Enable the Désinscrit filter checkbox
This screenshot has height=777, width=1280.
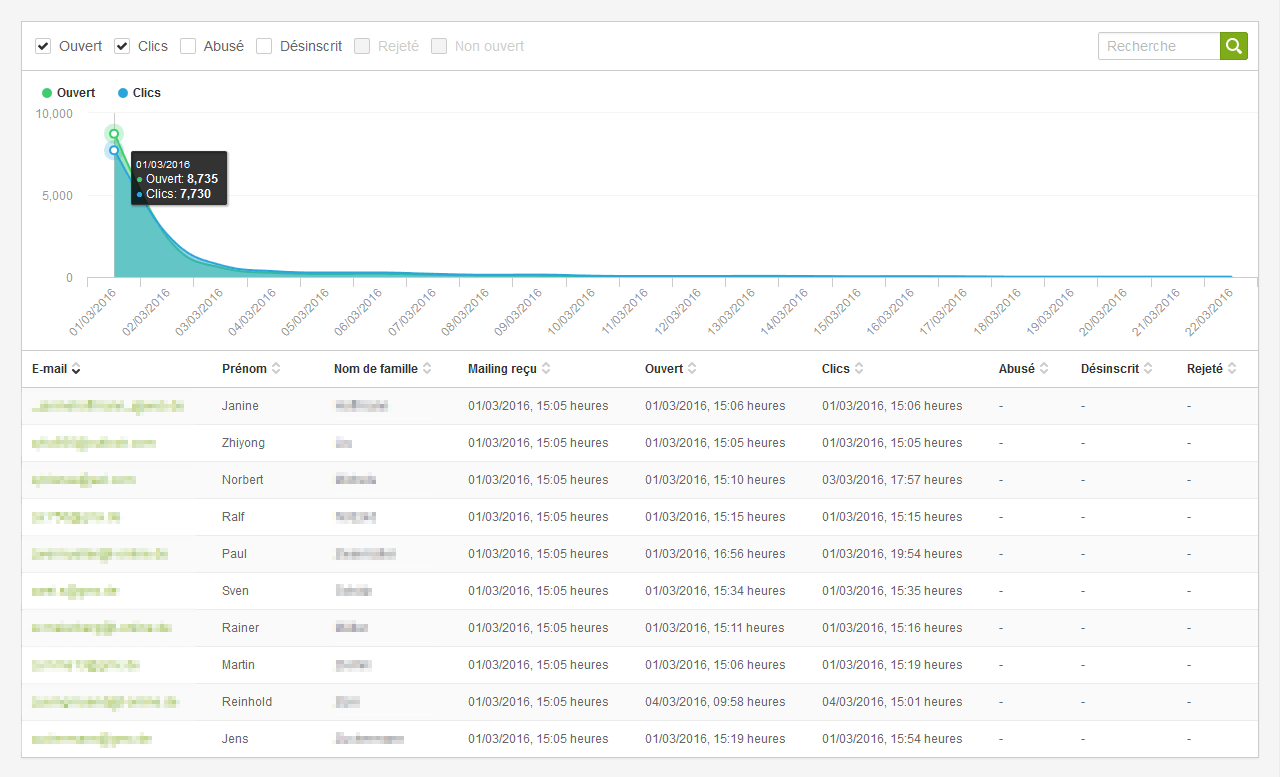click(x=264, y=46)
